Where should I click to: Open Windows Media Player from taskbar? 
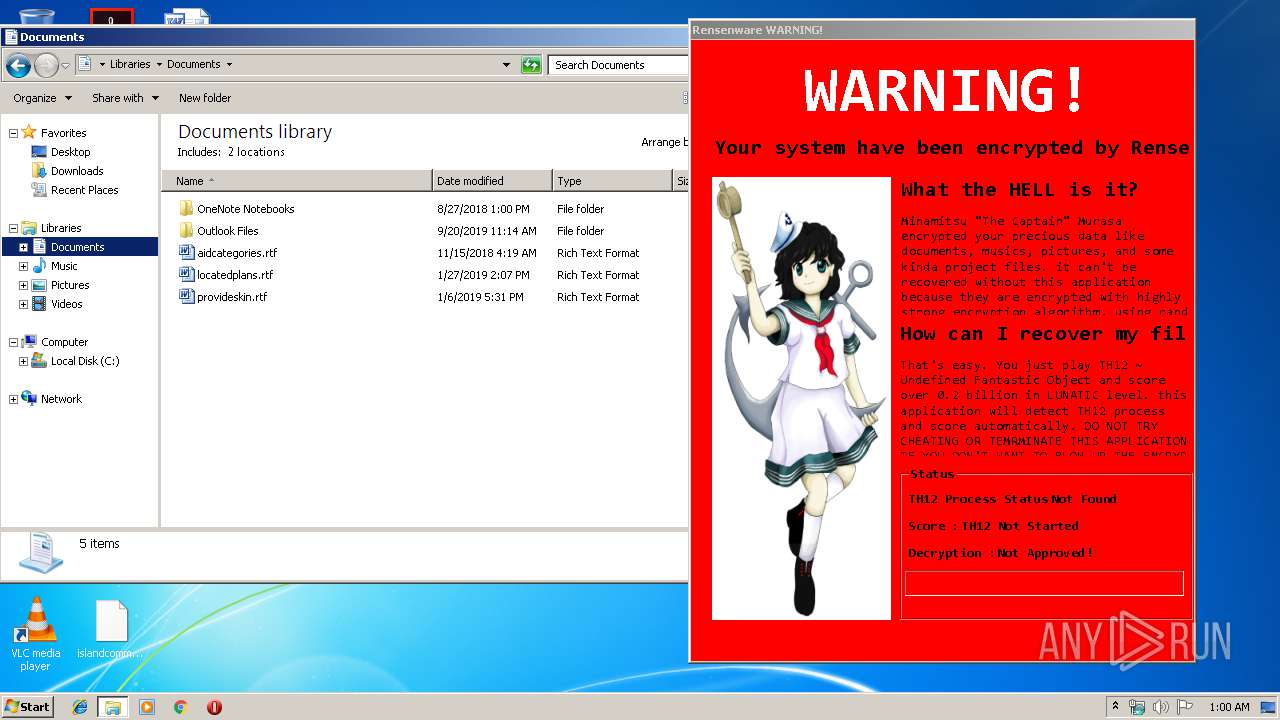147,707
